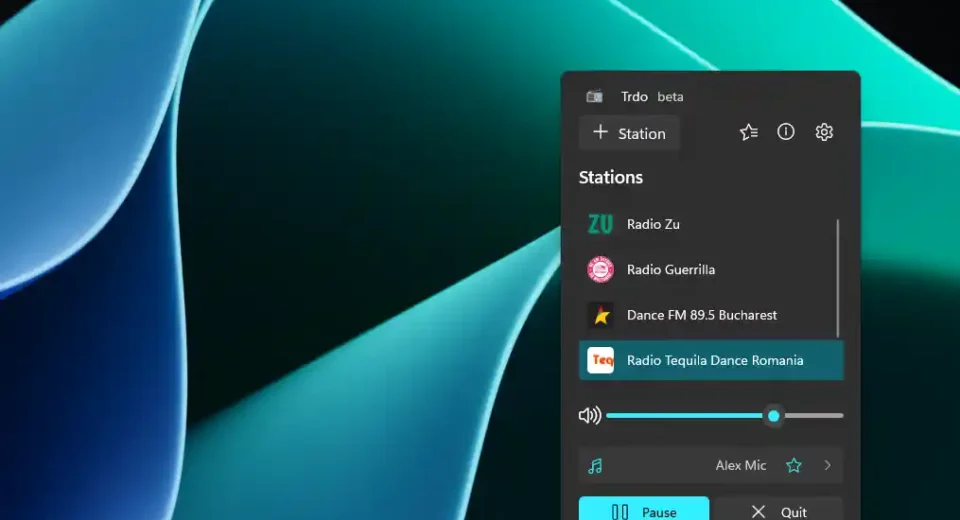Select the Radio Tequila Dance Romania station name
This screenshot has width=960, height=520.
[714, 360]
